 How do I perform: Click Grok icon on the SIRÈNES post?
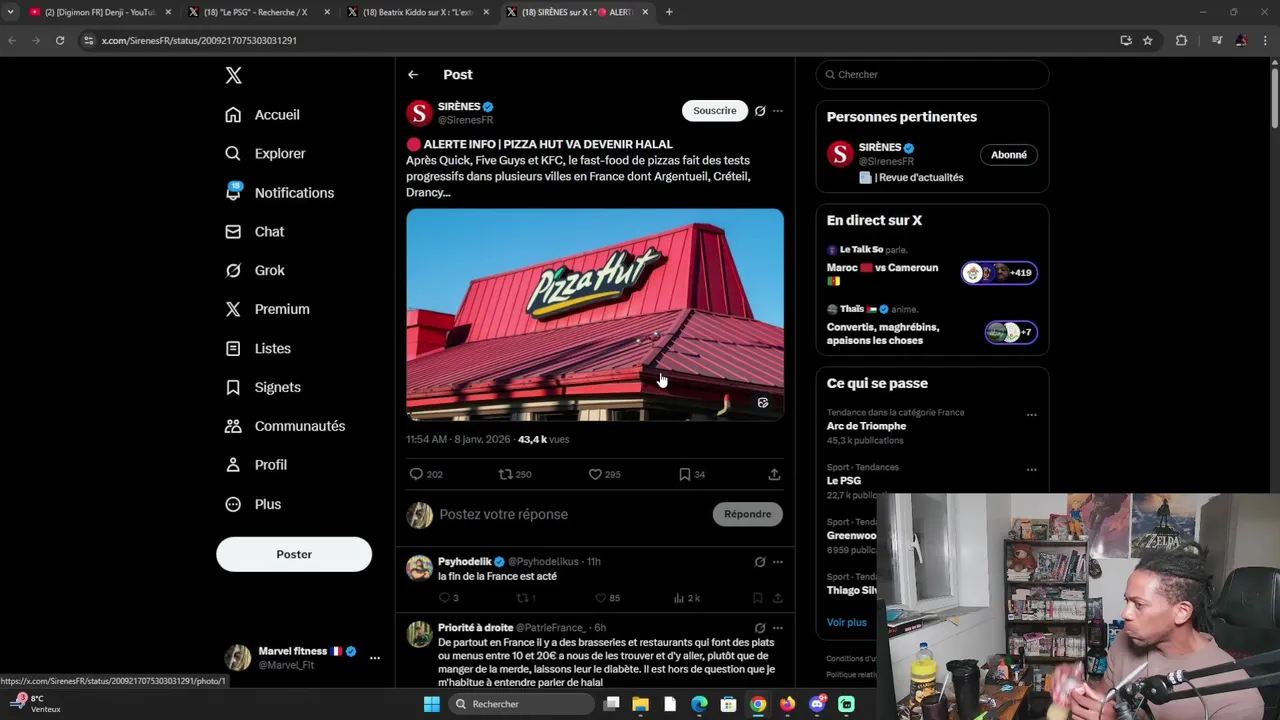point(760,111)
